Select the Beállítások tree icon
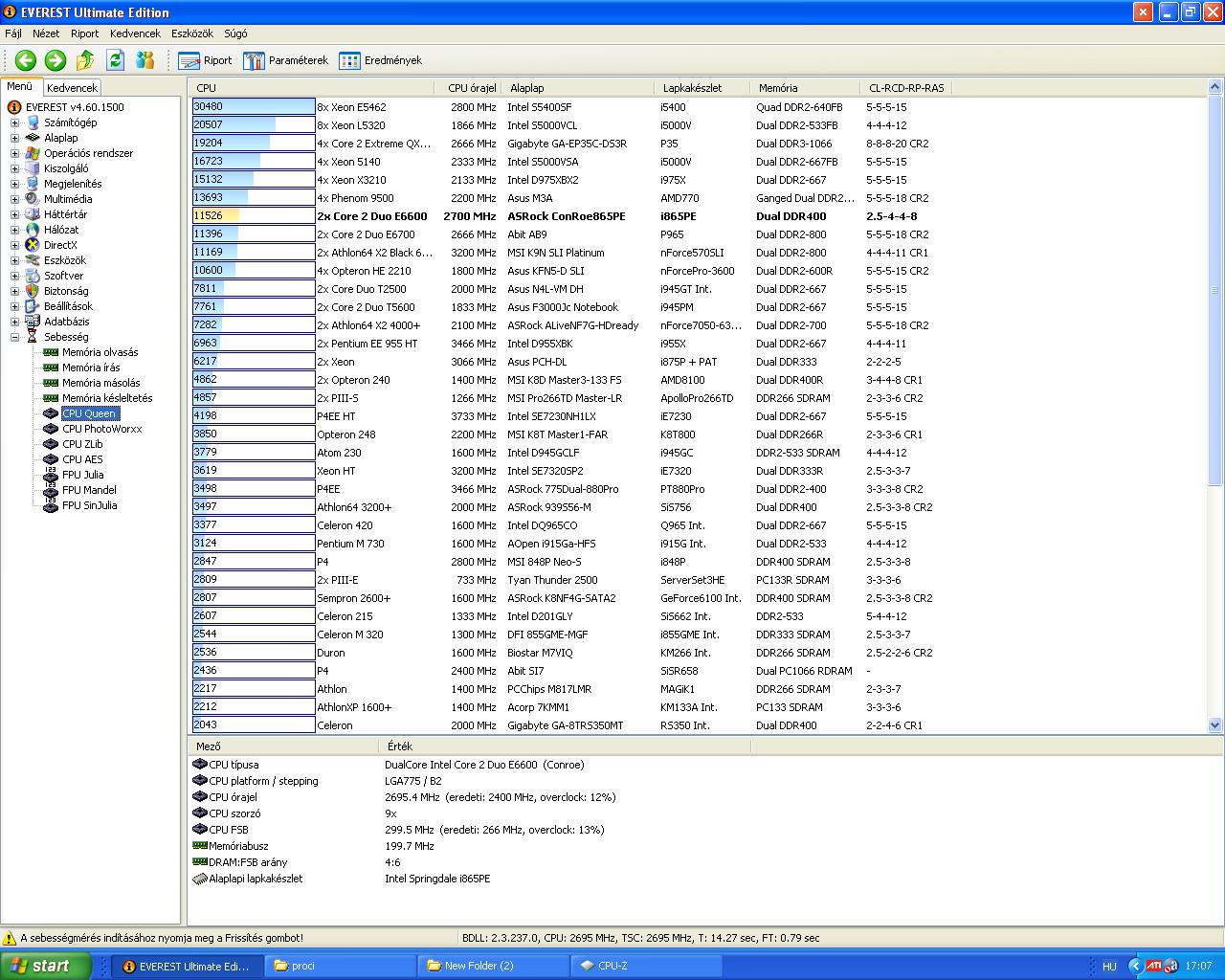 click(x=33, y=306)
